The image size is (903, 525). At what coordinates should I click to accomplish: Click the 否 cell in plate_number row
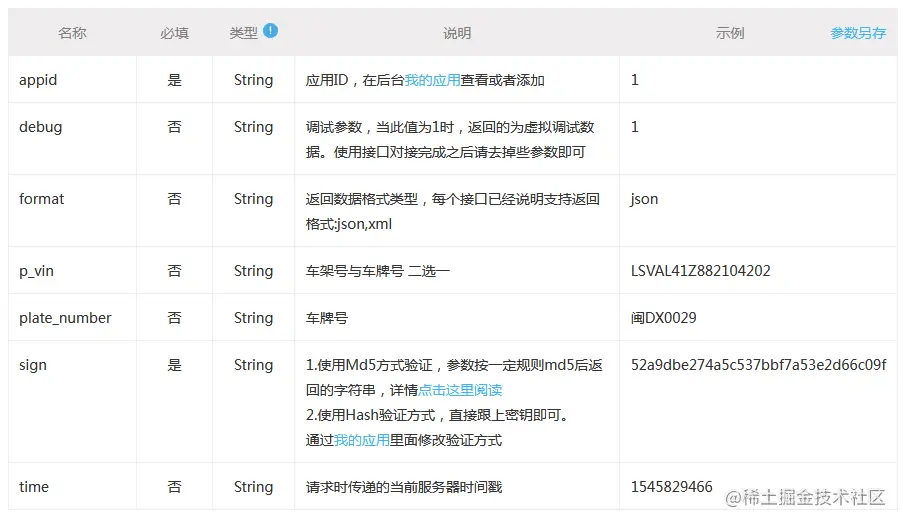click(x=174, y=318)
